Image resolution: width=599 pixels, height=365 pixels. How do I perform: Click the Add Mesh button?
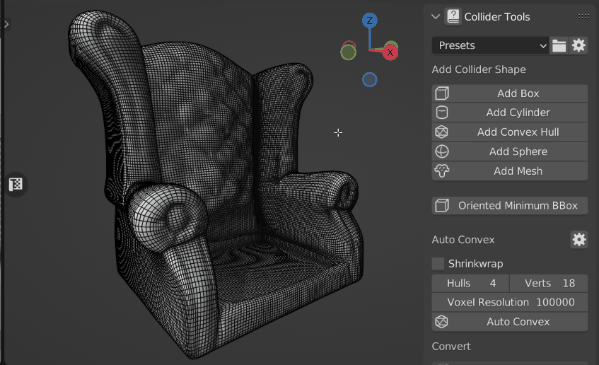coord(510,171)
